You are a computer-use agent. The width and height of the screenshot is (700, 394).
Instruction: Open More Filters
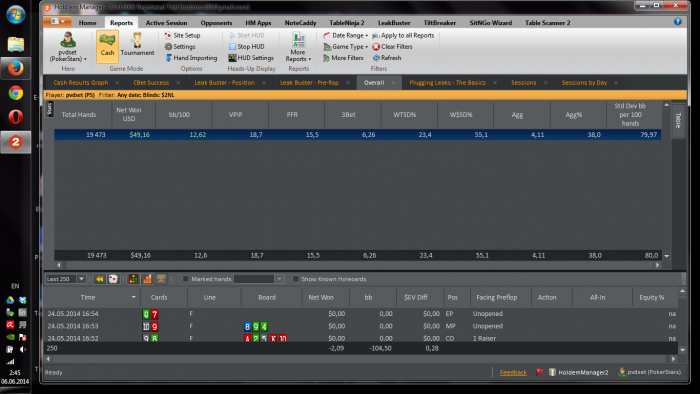tap(343, 58)
